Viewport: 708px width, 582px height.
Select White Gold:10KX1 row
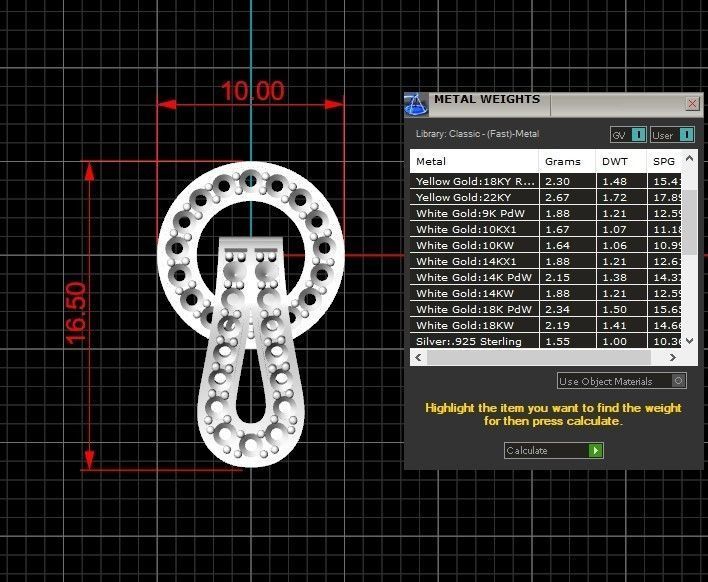[545, 229]
